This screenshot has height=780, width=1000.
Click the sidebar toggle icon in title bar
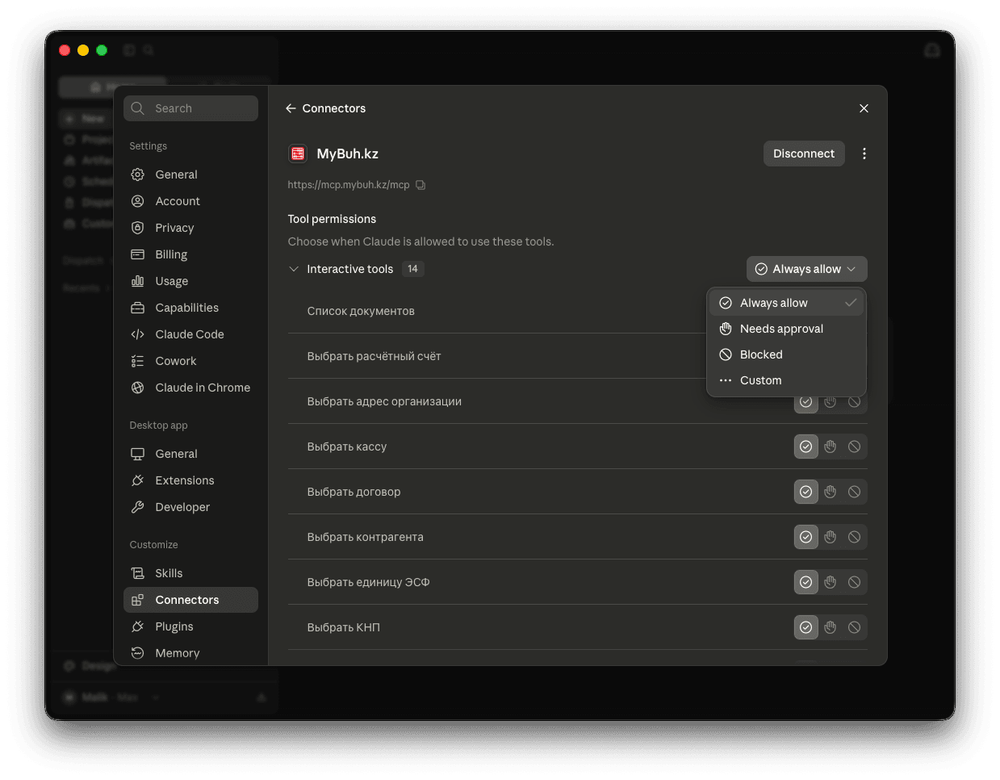click(x=129, y=50)
